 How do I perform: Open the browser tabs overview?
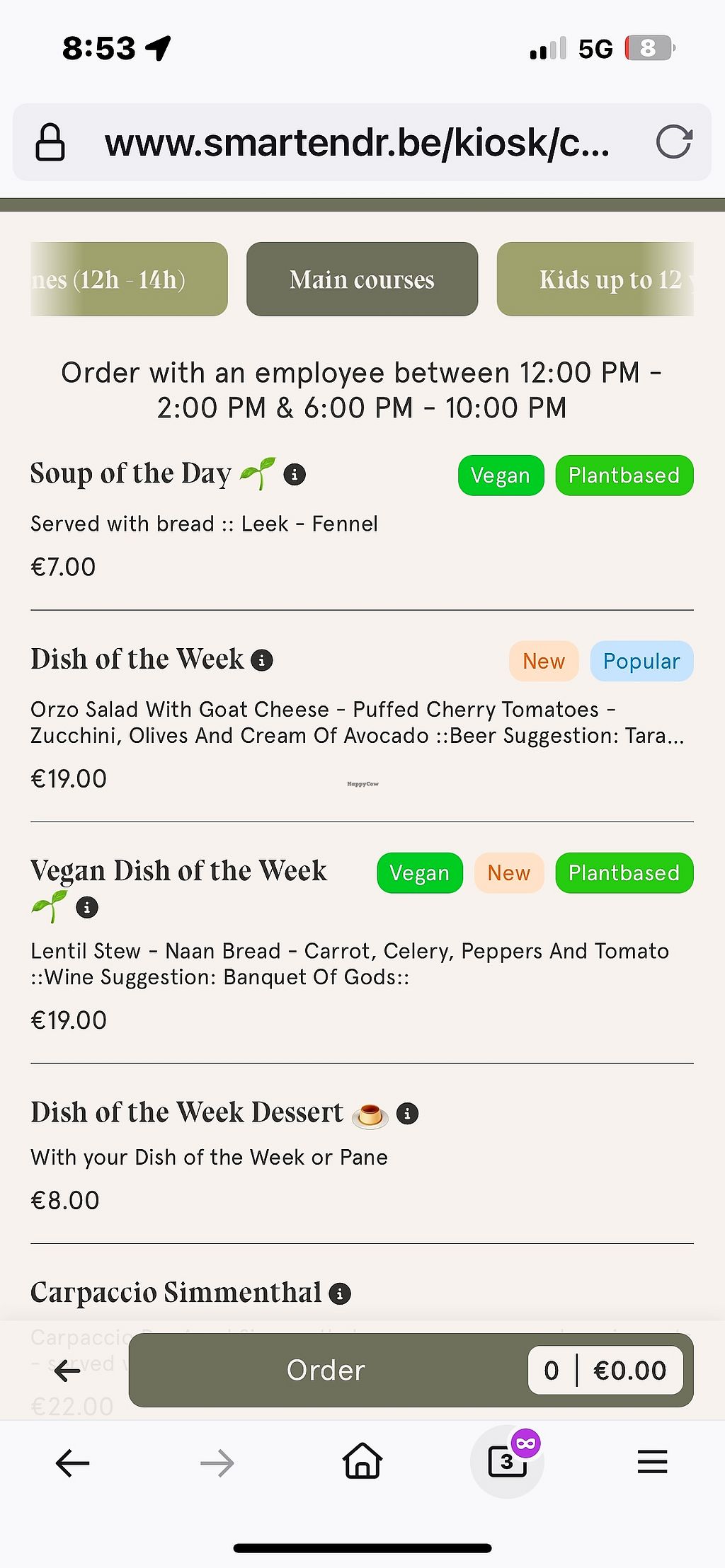507,1462
